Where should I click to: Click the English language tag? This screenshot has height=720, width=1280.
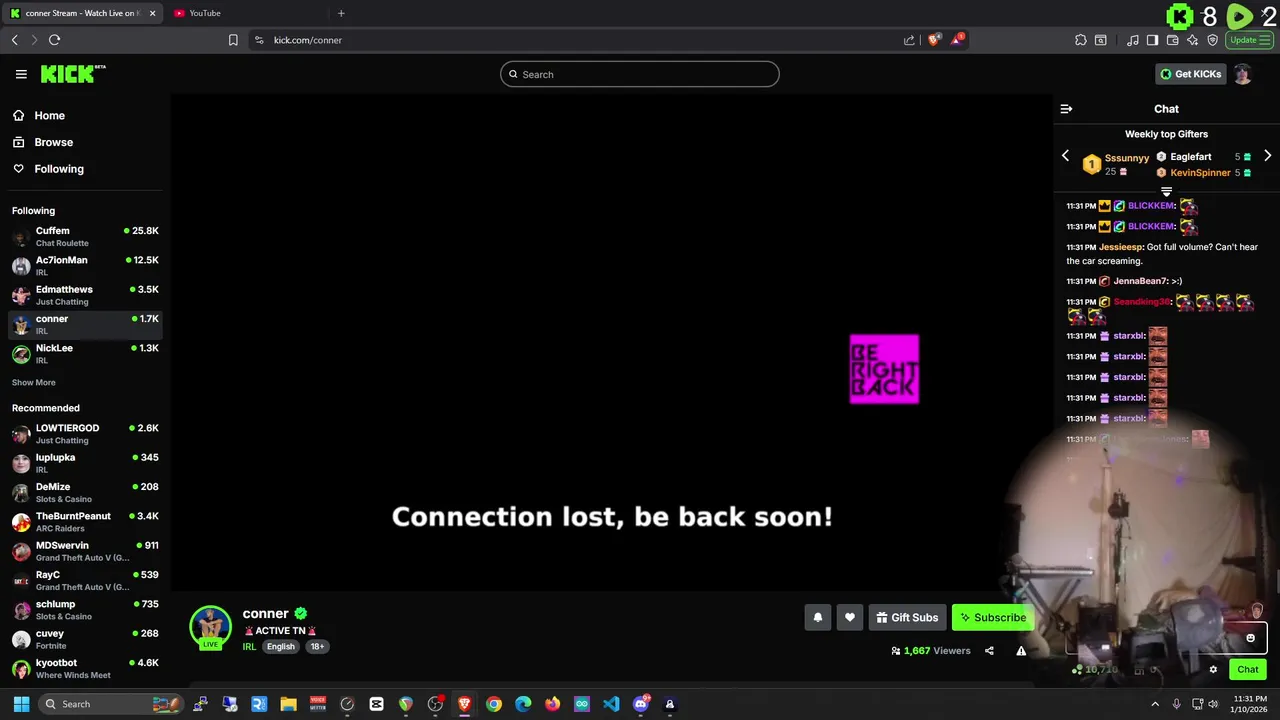[x=281, y=647]
